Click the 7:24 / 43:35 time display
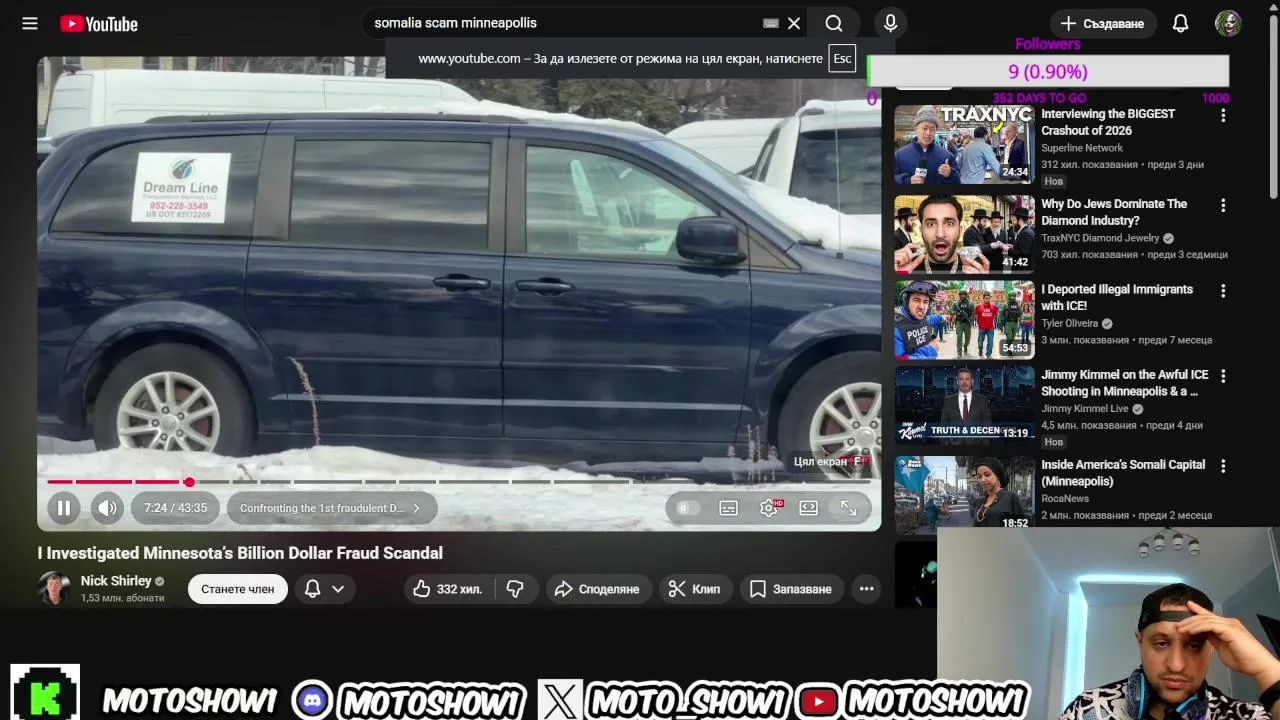This screenshot has height=720, width=1280. point(175,508)
